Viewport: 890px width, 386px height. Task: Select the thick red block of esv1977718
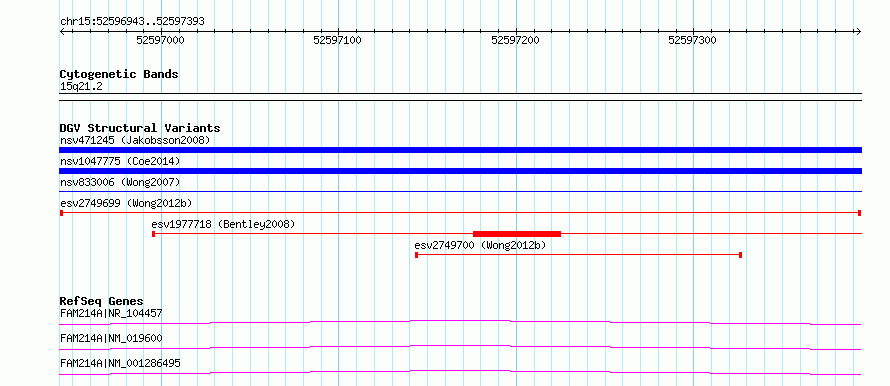517,234
